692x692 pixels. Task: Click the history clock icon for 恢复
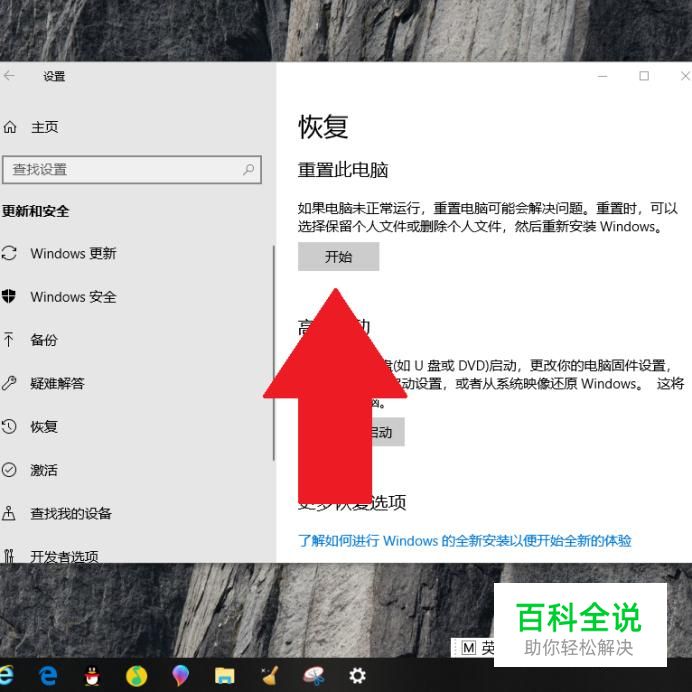click(x=9, y=426)
